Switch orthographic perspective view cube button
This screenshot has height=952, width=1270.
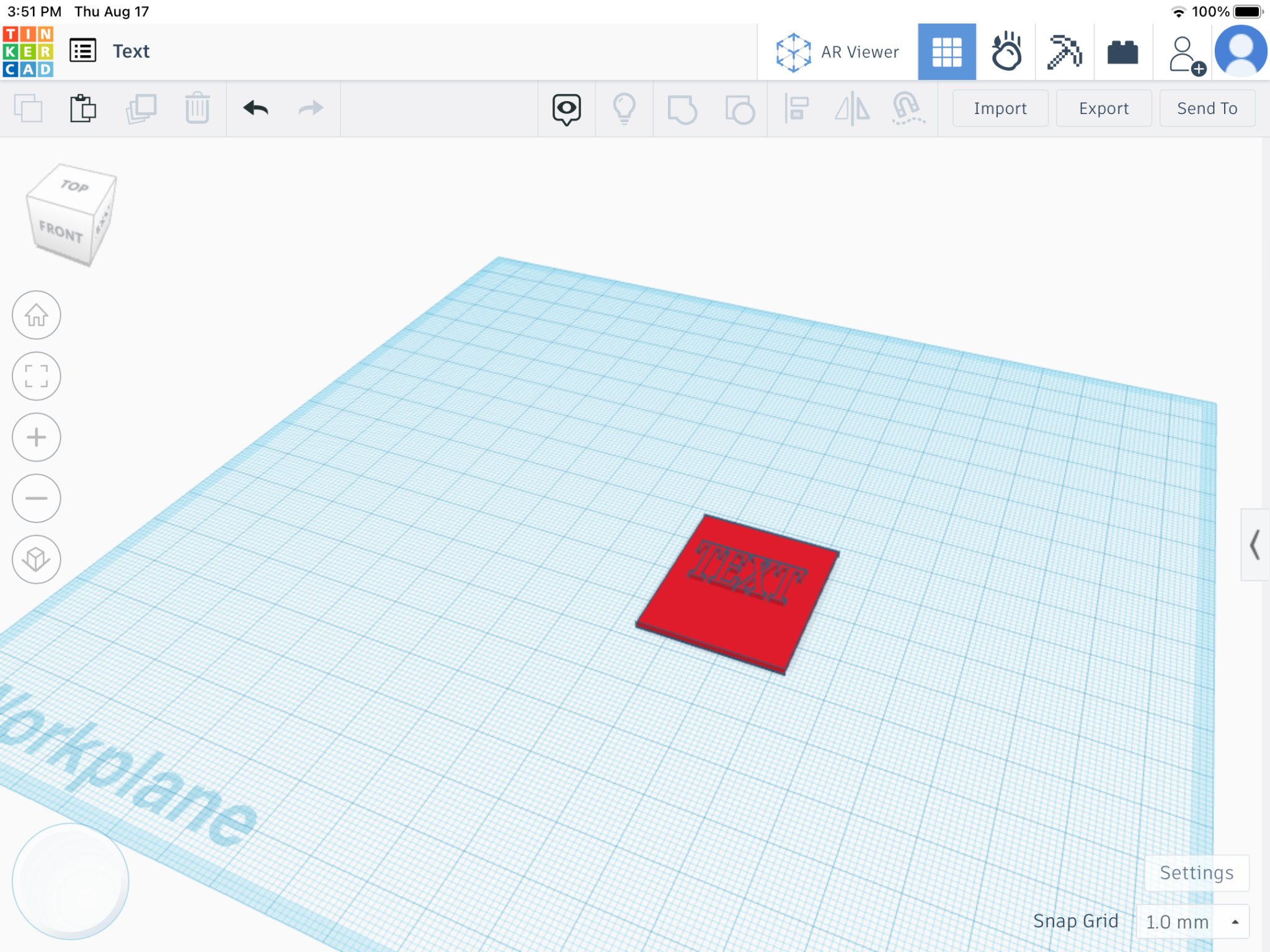point(37,559)
